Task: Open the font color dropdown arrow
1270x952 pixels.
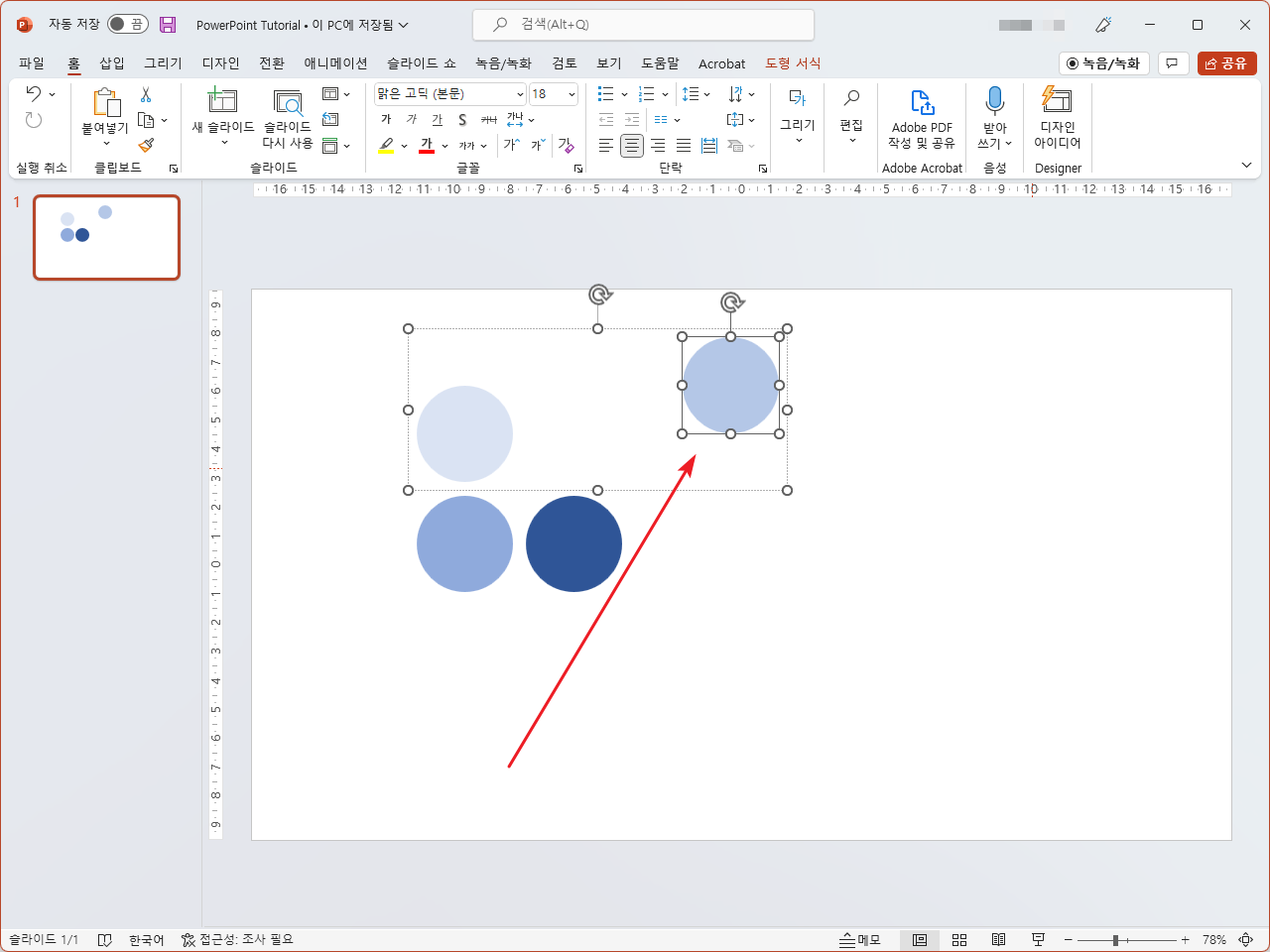Action: [444, 146]
